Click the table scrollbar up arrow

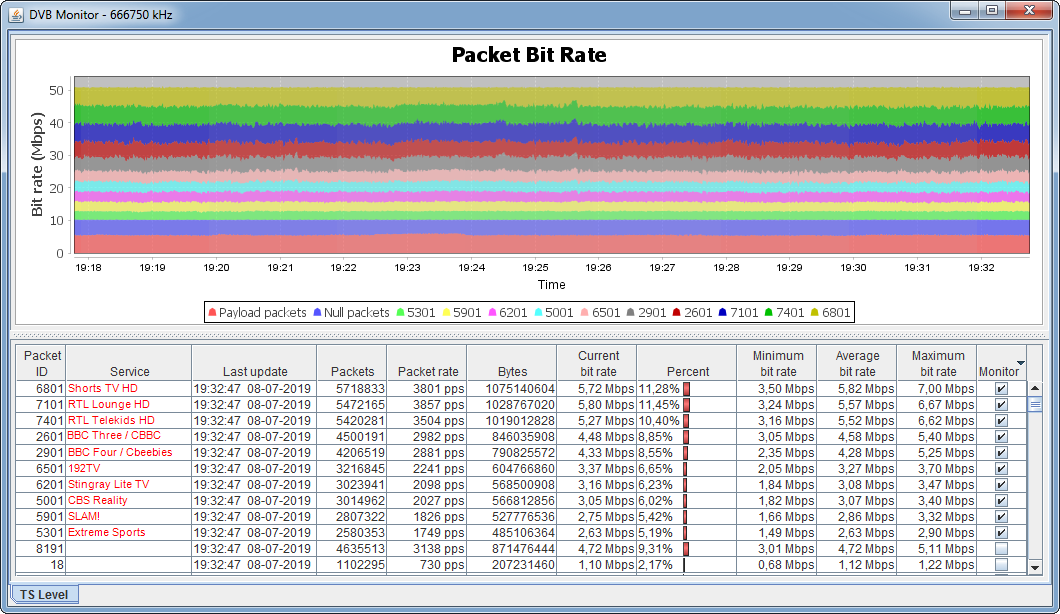[1035, 389]
